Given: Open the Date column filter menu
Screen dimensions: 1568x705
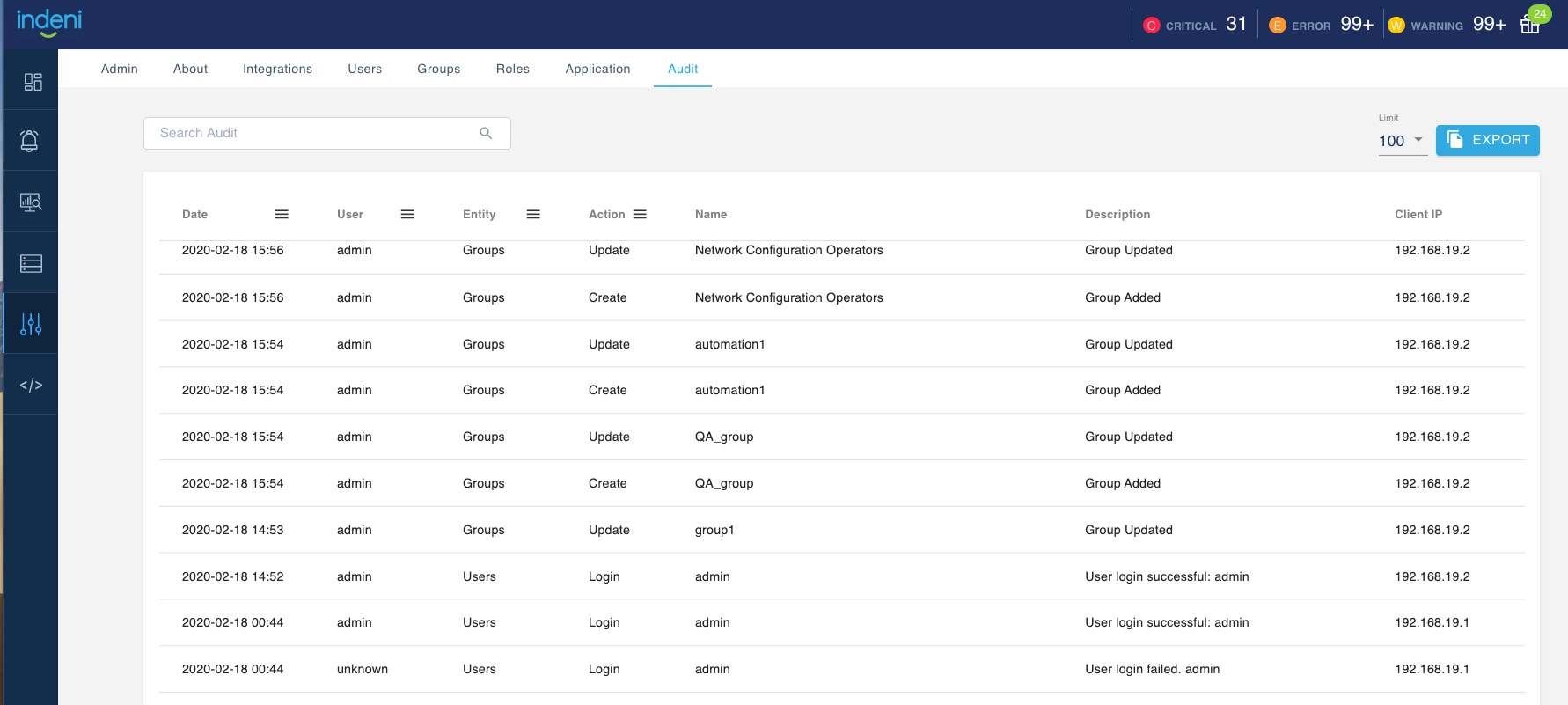Looking at the screenshot, I should coord(282,214).
